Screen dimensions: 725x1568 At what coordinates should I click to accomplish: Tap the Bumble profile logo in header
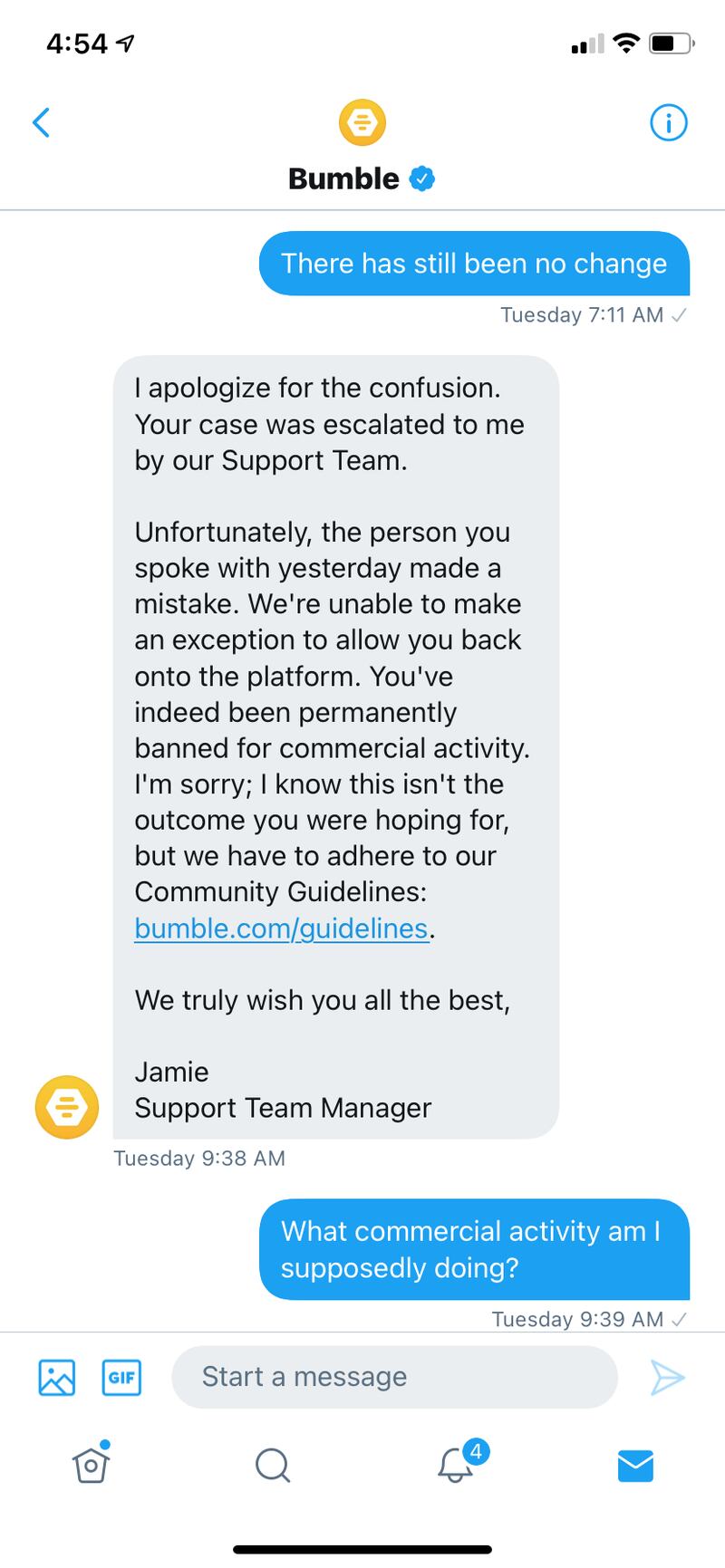point(362,122)
